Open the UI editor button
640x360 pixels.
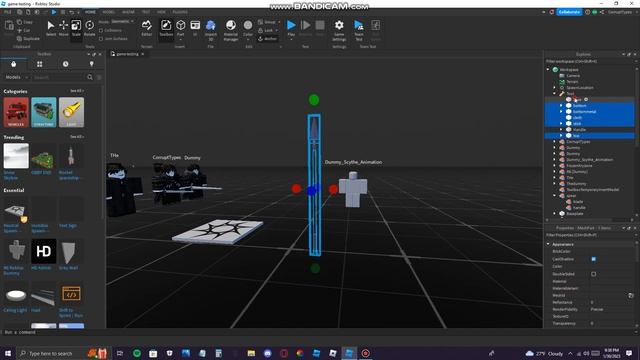[x=195, y=28]
